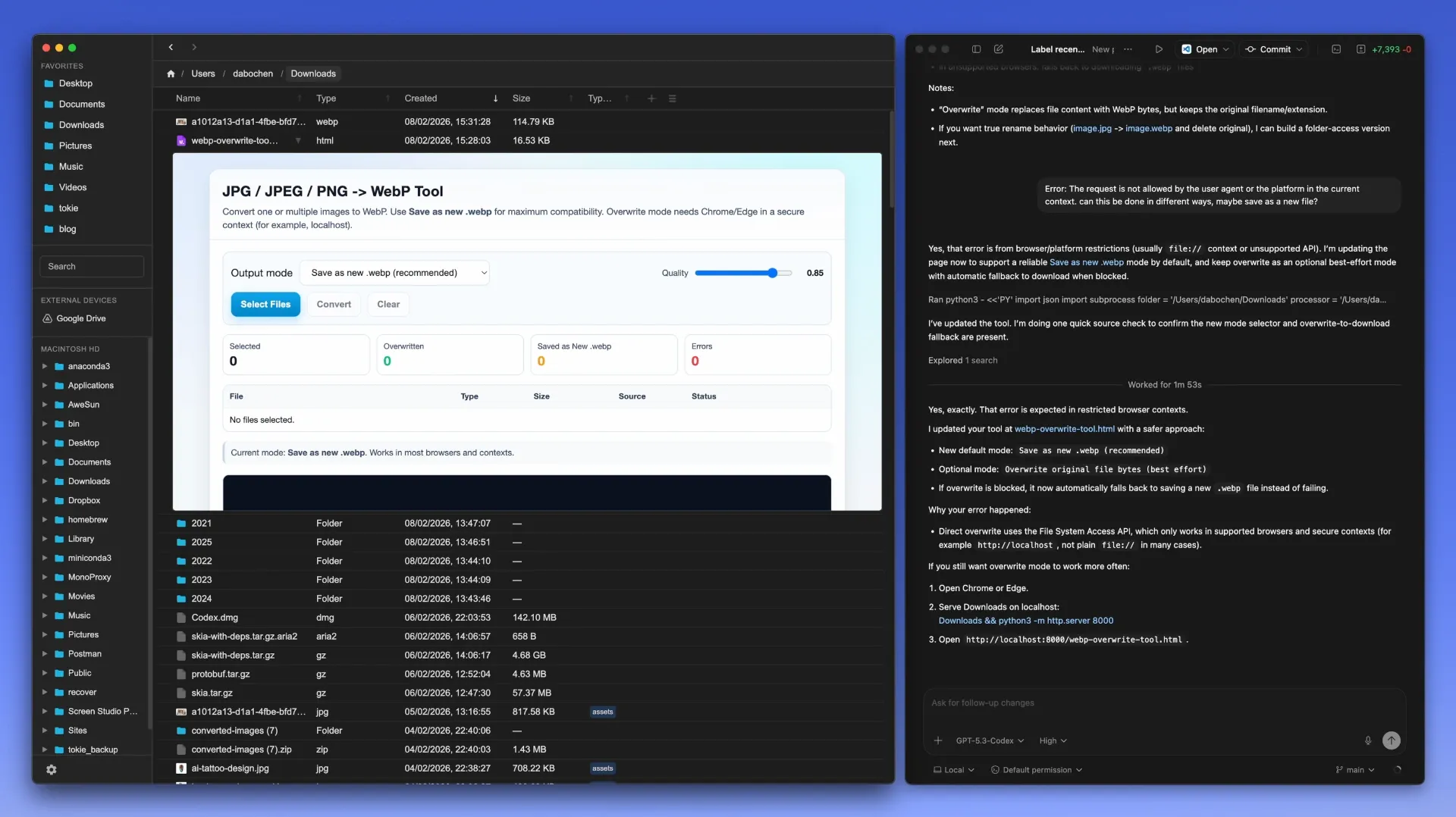This screenshot has height=817, width=1456.
Task: Select Google Drive under External Devices
Action: pos(80,318)
